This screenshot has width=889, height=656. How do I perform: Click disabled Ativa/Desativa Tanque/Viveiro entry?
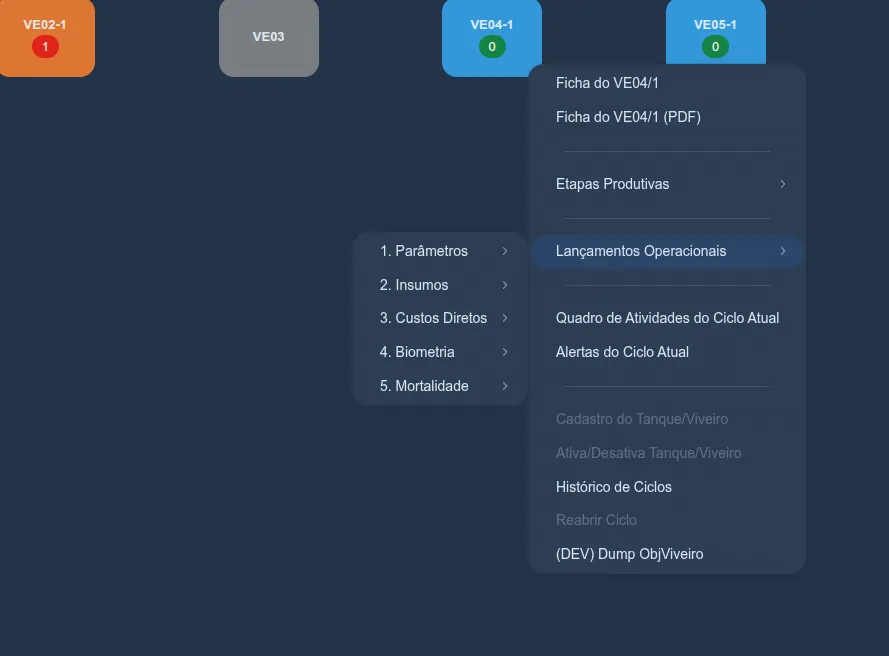tap(667, 453)
